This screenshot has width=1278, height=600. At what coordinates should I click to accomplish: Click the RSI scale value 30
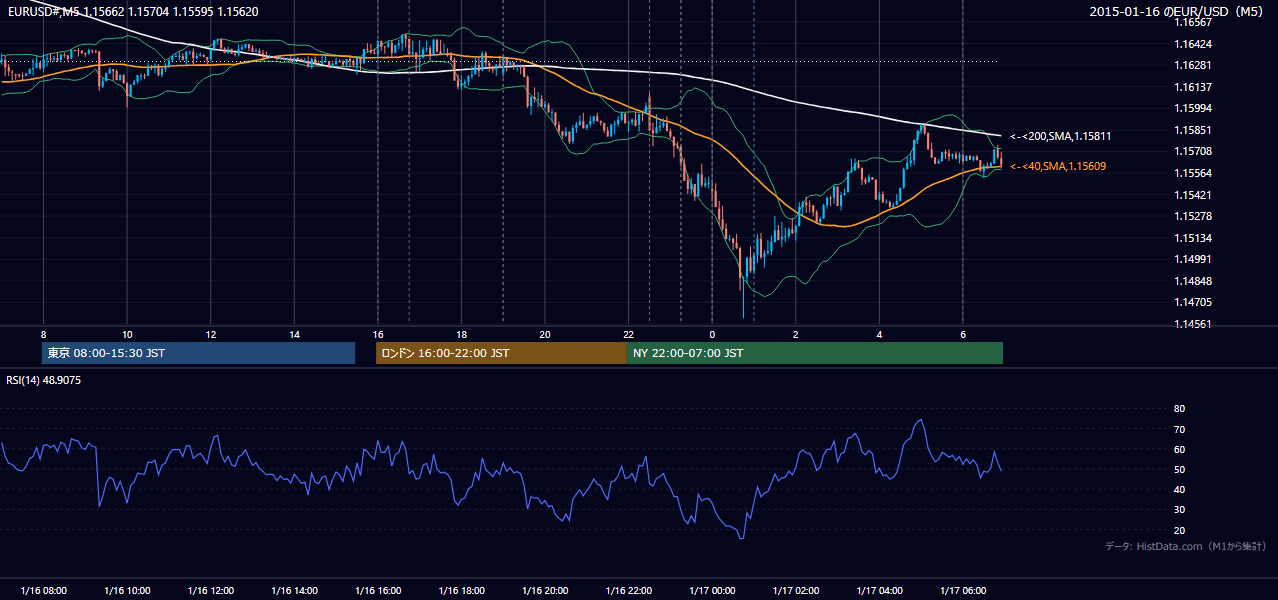[x=1179, y=510]
